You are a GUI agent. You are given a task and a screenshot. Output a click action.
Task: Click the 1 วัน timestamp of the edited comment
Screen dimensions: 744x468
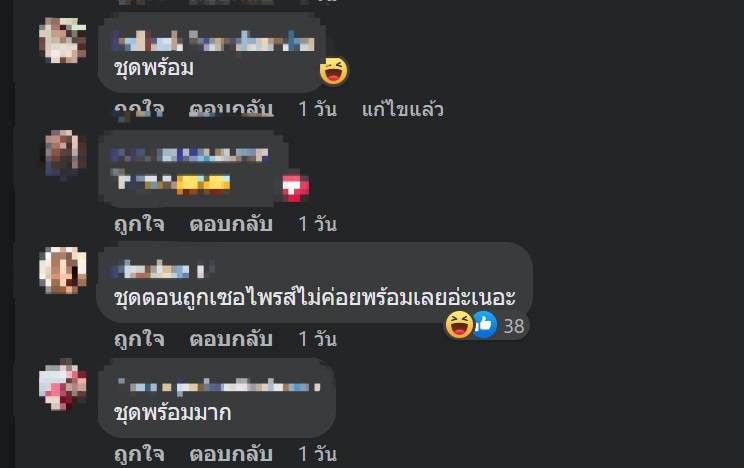click(x=317, y=109)
